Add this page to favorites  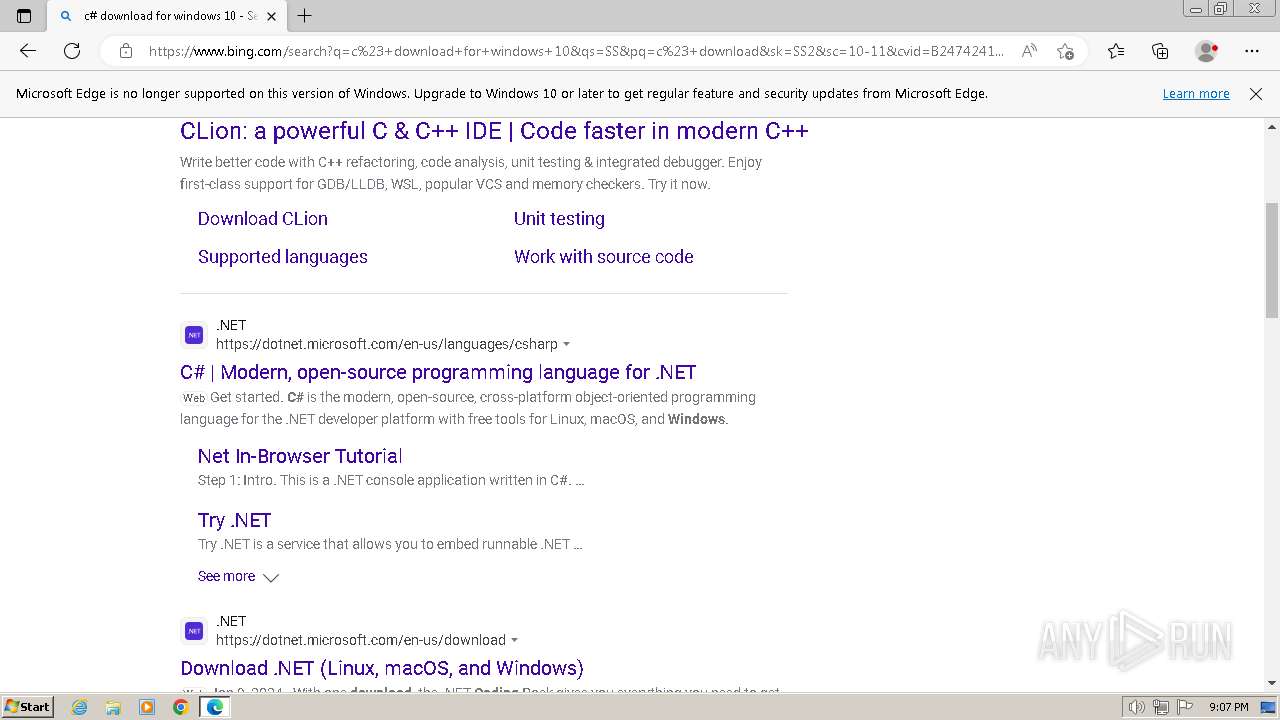point(1065,51)
